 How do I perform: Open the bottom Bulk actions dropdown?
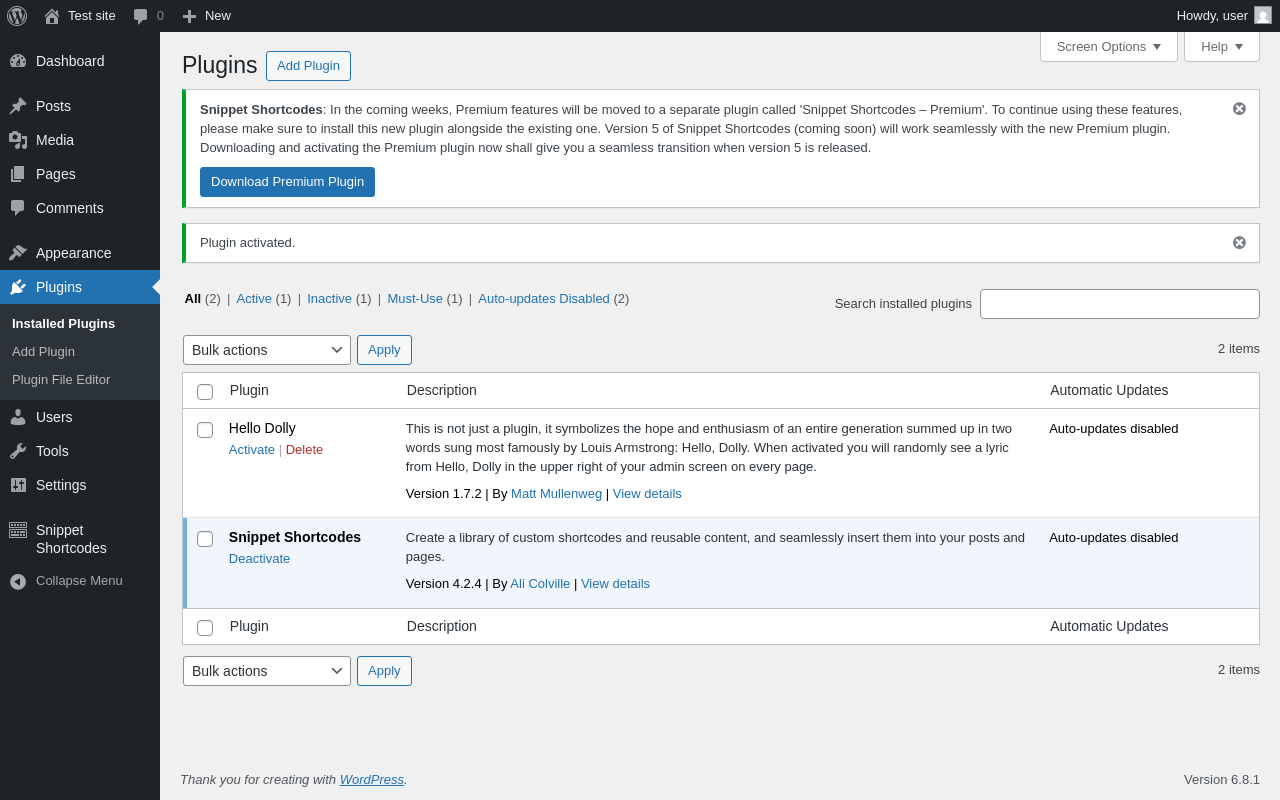tap(267, 671)
